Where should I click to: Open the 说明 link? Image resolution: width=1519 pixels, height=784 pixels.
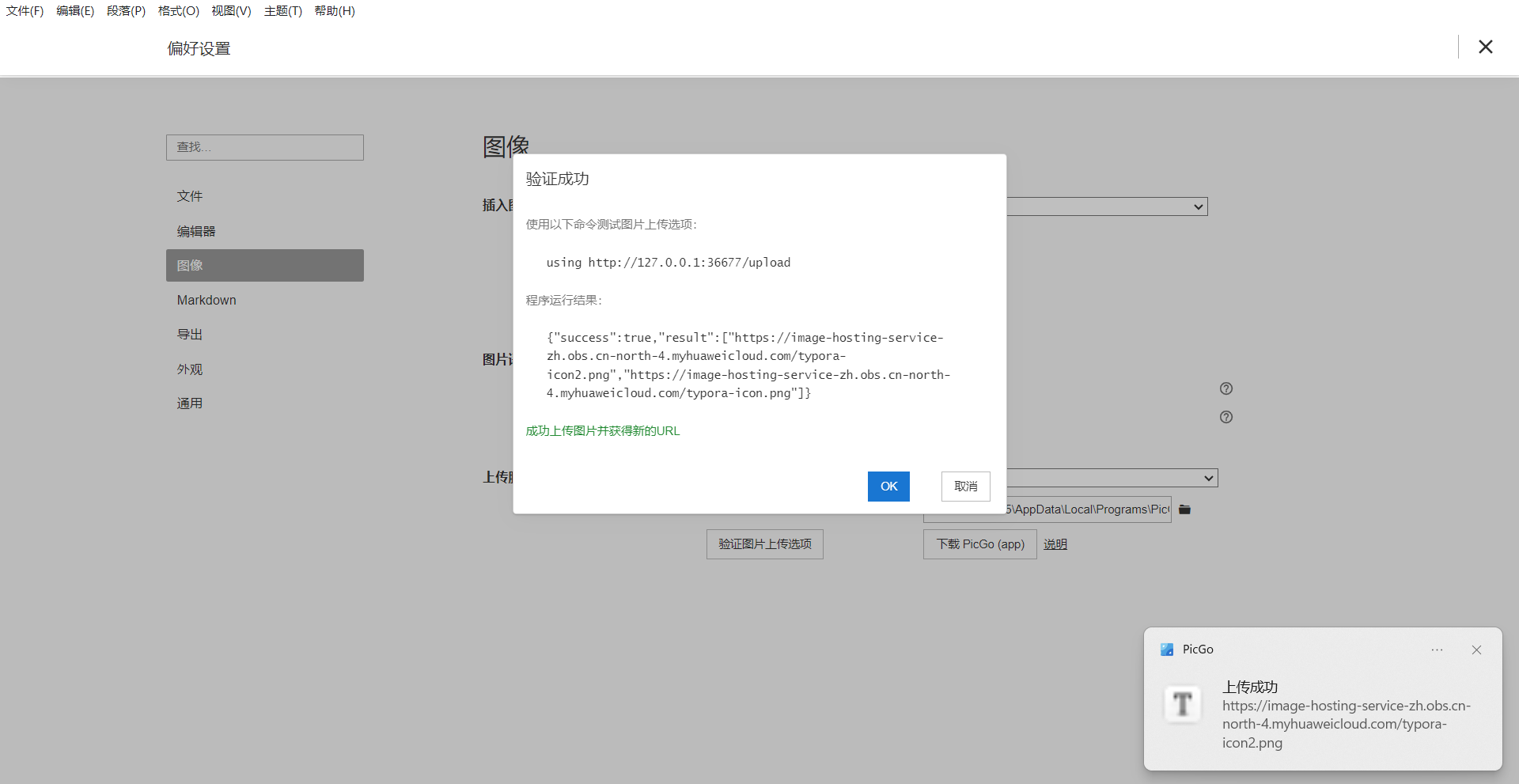click(1055, 544)
